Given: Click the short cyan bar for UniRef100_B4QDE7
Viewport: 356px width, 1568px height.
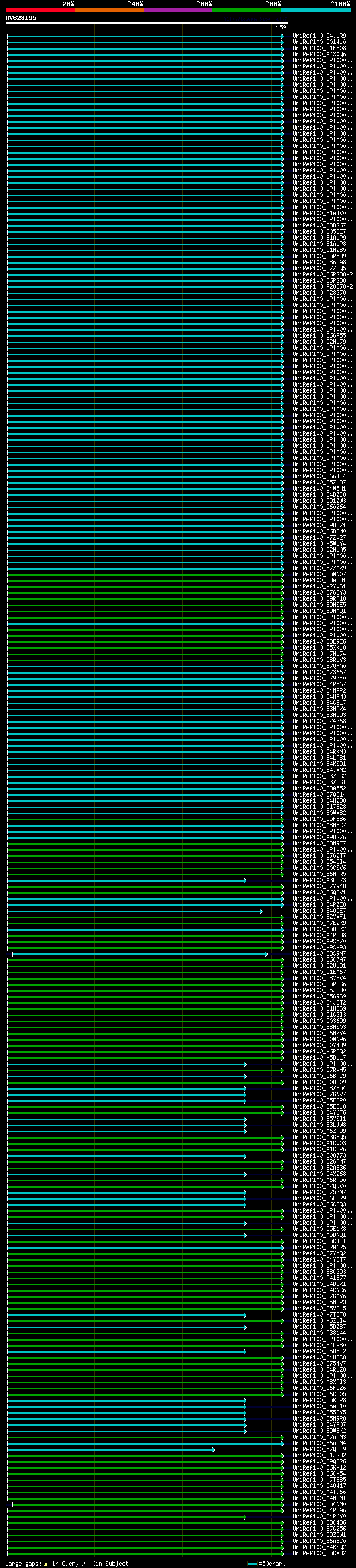Looking at the screenshot, I should pos(135,911).
